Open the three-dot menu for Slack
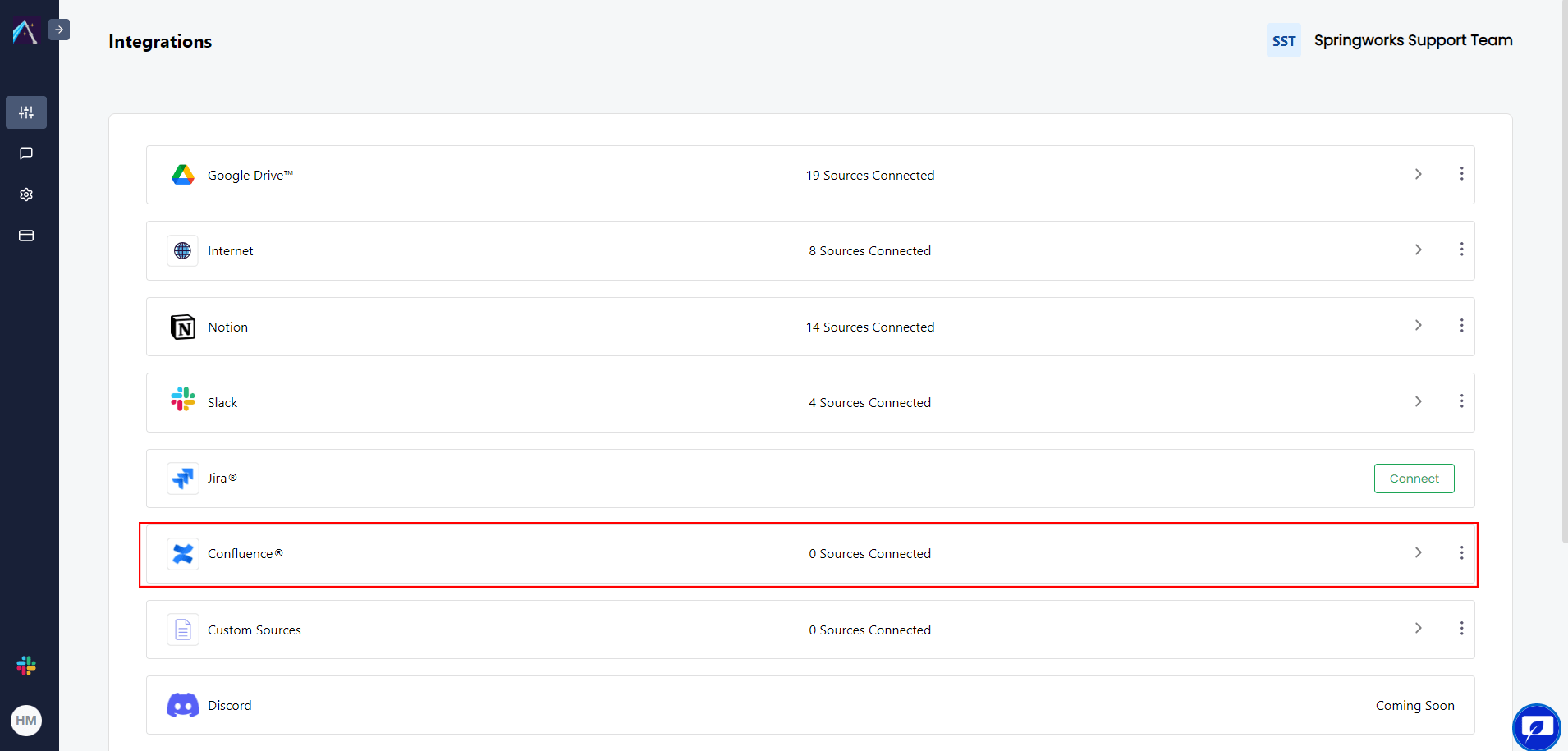The image size is (1568, 751). coord(1461,401)
